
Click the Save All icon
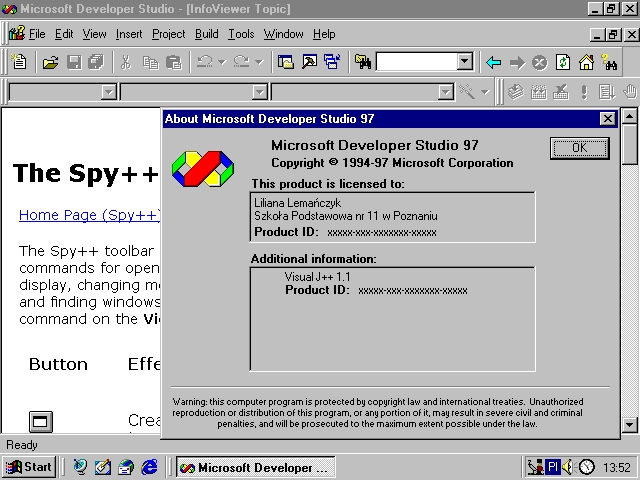point(96,62)
